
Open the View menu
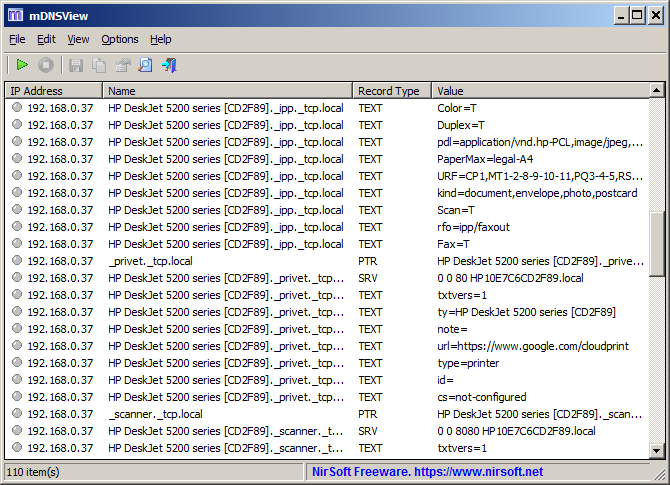(78, 39)
